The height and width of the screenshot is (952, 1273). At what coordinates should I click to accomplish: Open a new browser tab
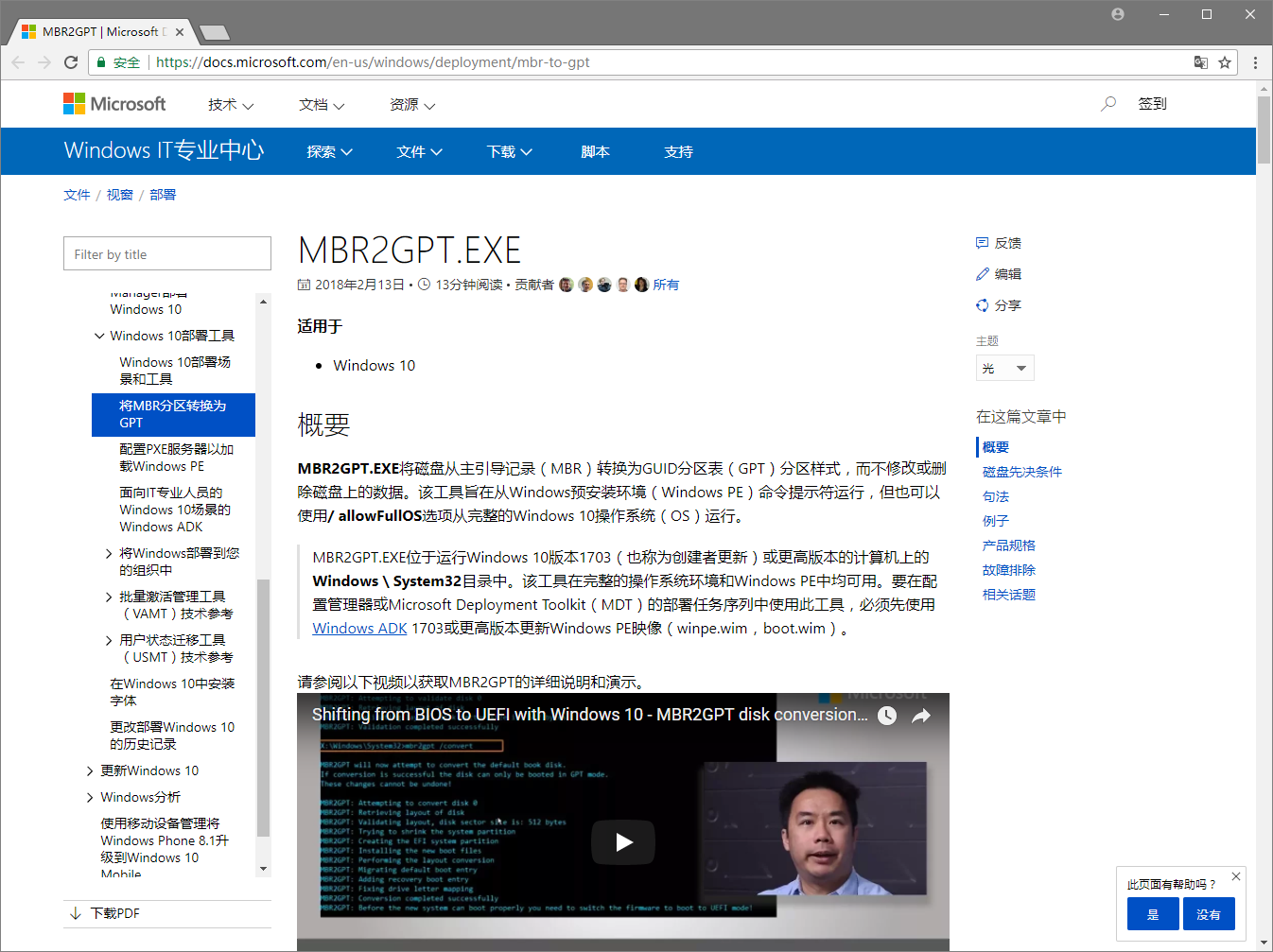click(215, 33)
